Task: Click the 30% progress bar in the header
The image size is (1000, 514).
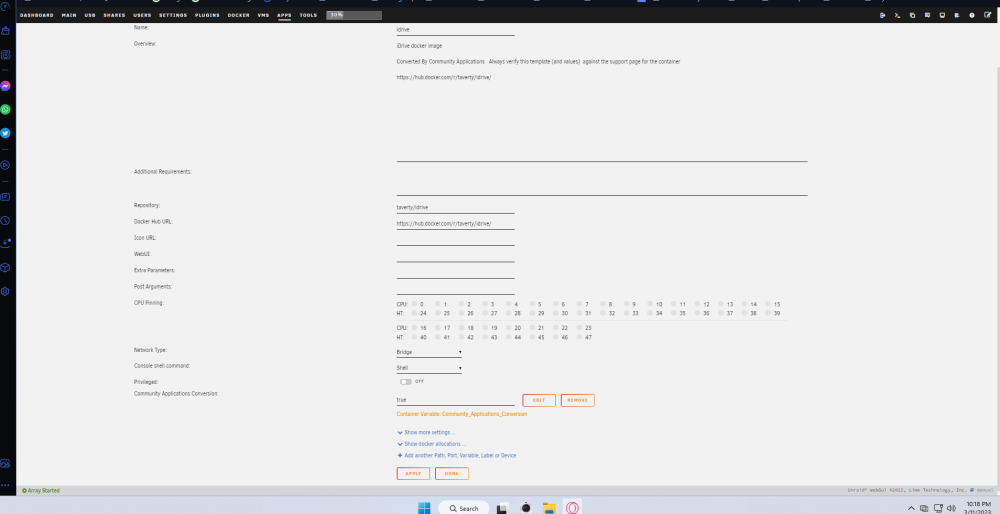Action: click(x=354, y=15)
